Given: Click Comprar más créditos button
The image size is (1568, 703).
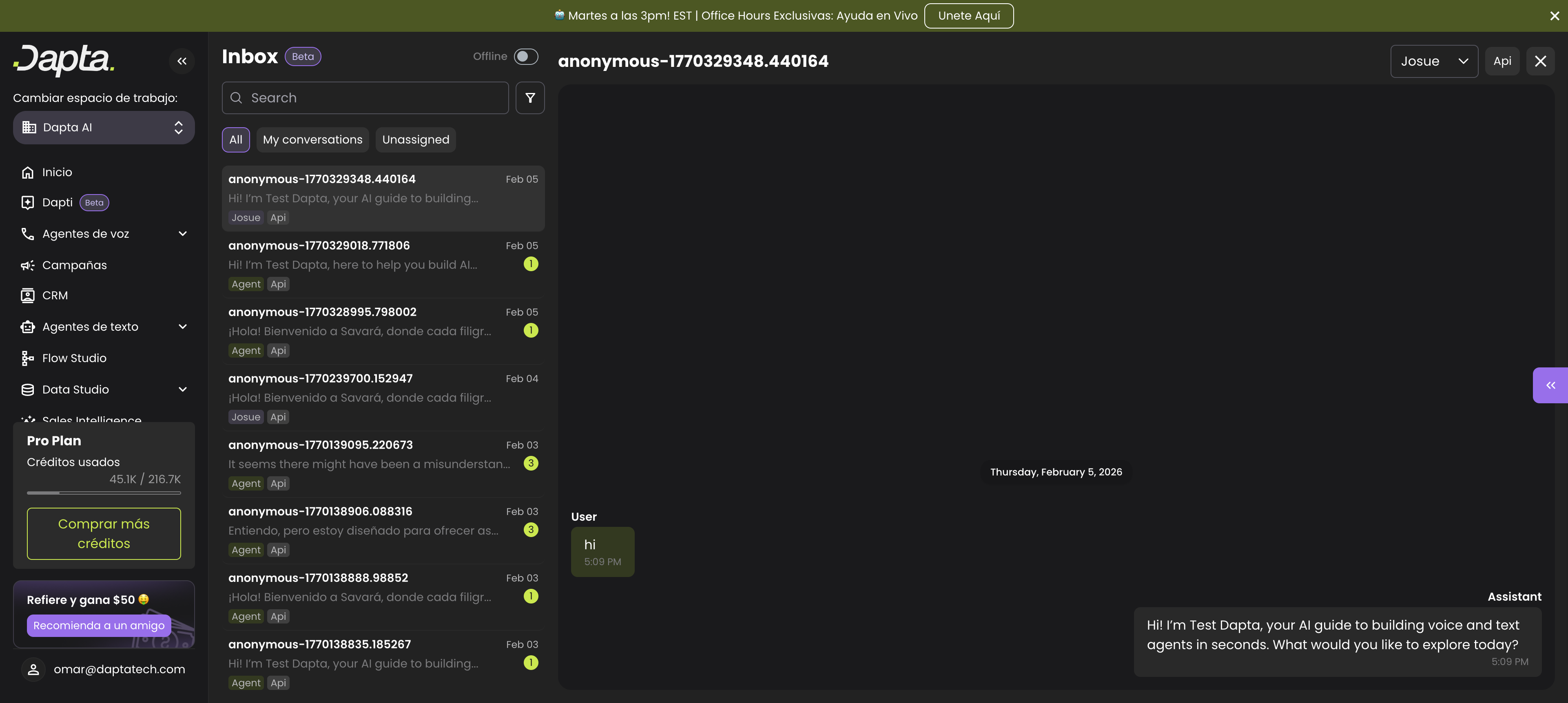Looking at the screenshot, I should tap(104, 534).
